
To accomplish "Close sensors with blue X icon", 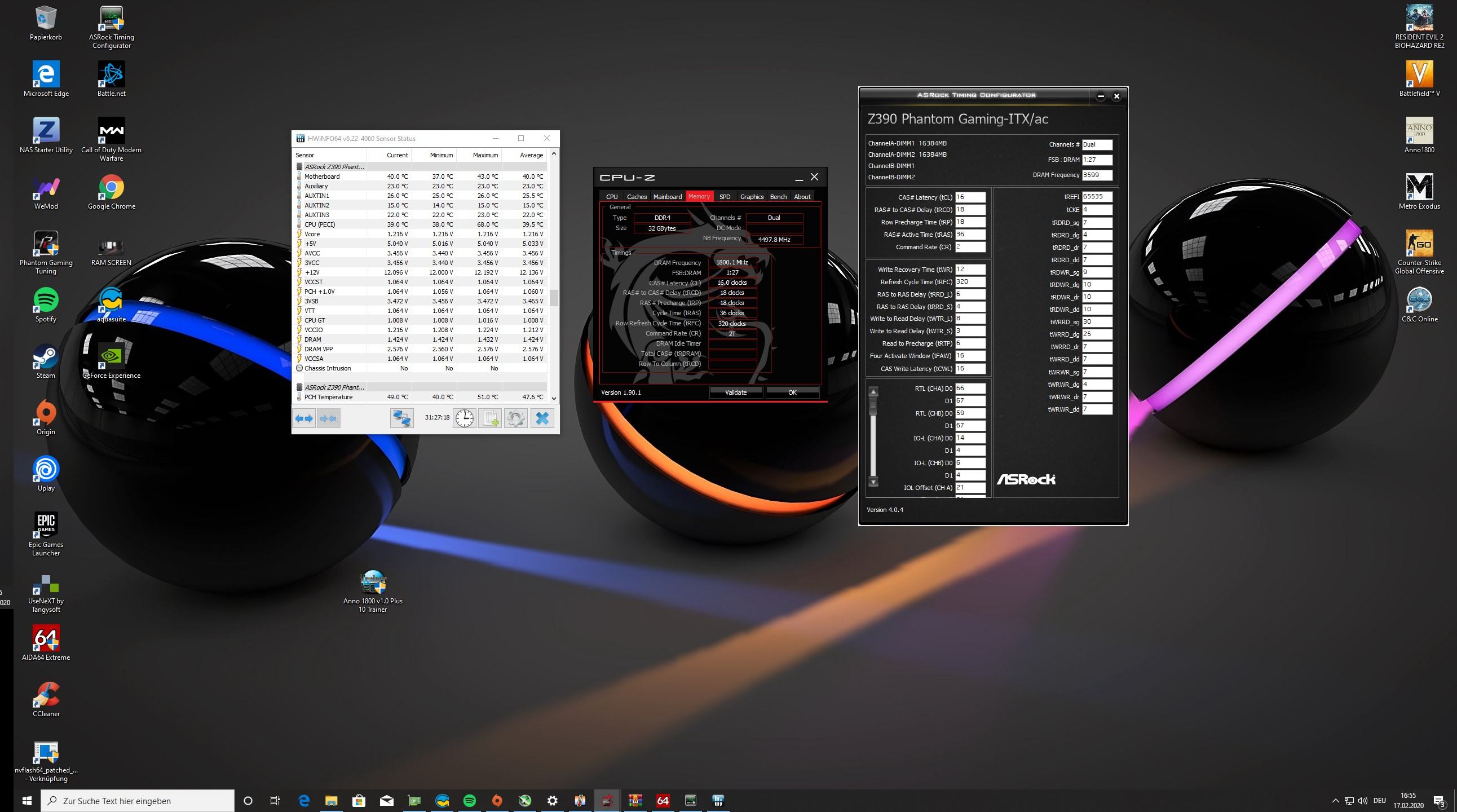I will click(x=542, y=418).
